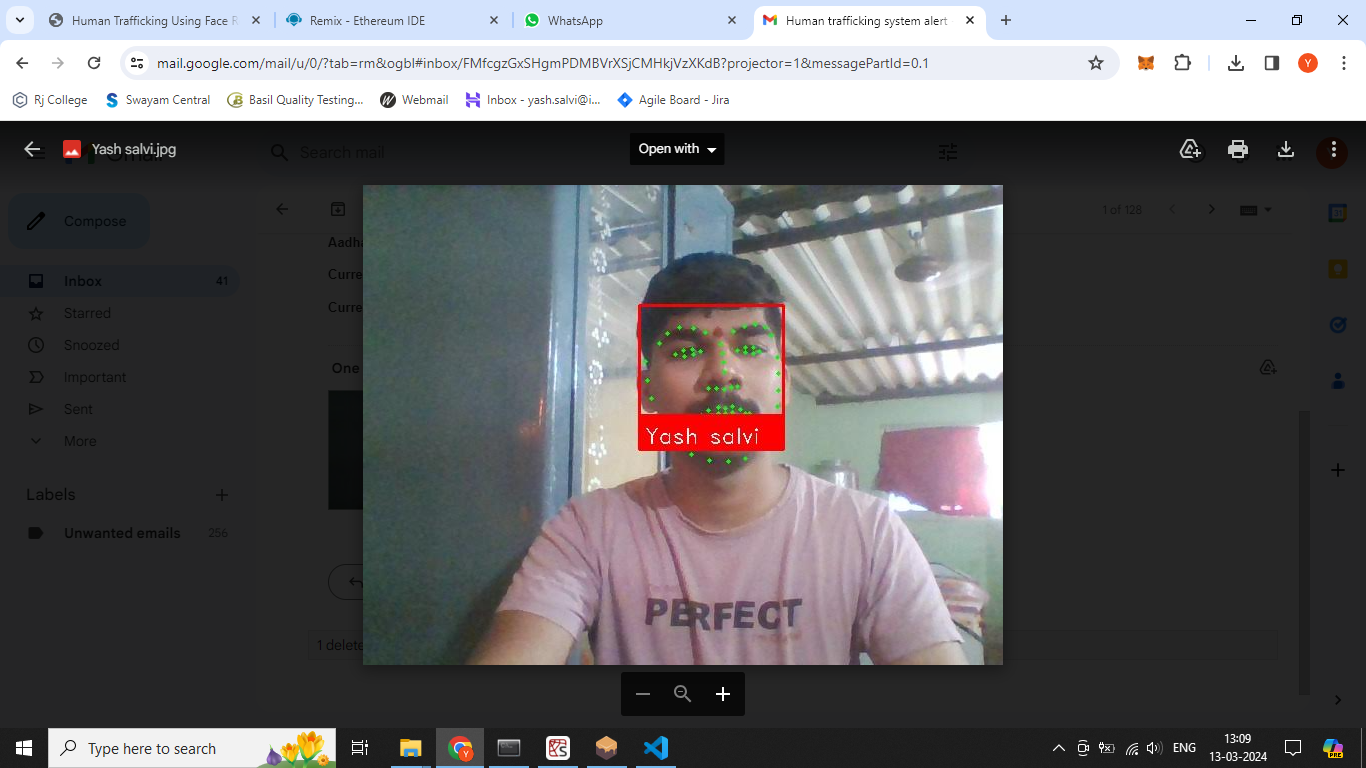The image size is (1366, 768).
Task: Open the three-dot more actions menu
Action: click(1332, 150)
